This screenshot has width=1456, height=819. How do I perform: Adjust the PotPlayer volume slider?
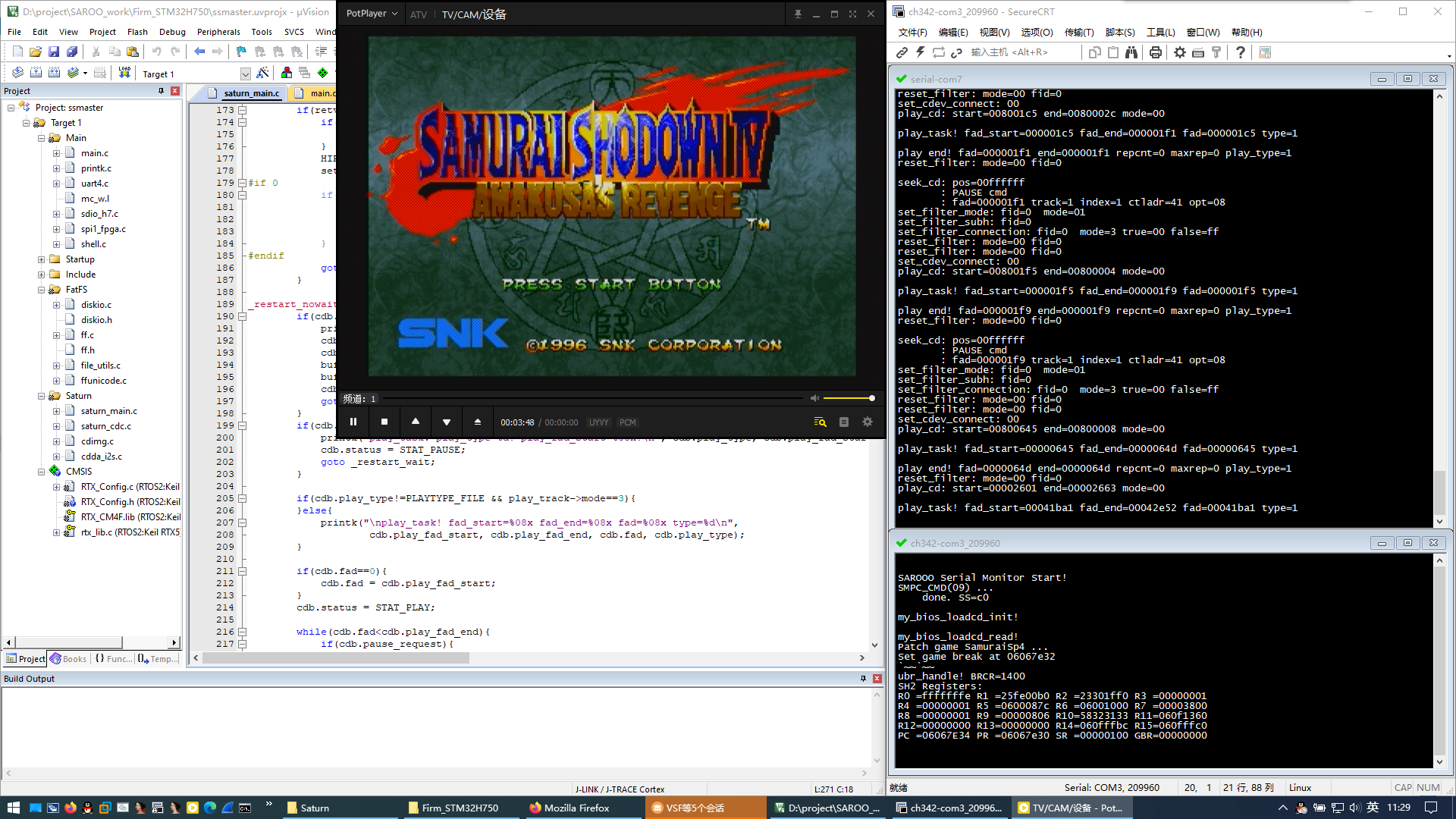pos(848,398)
